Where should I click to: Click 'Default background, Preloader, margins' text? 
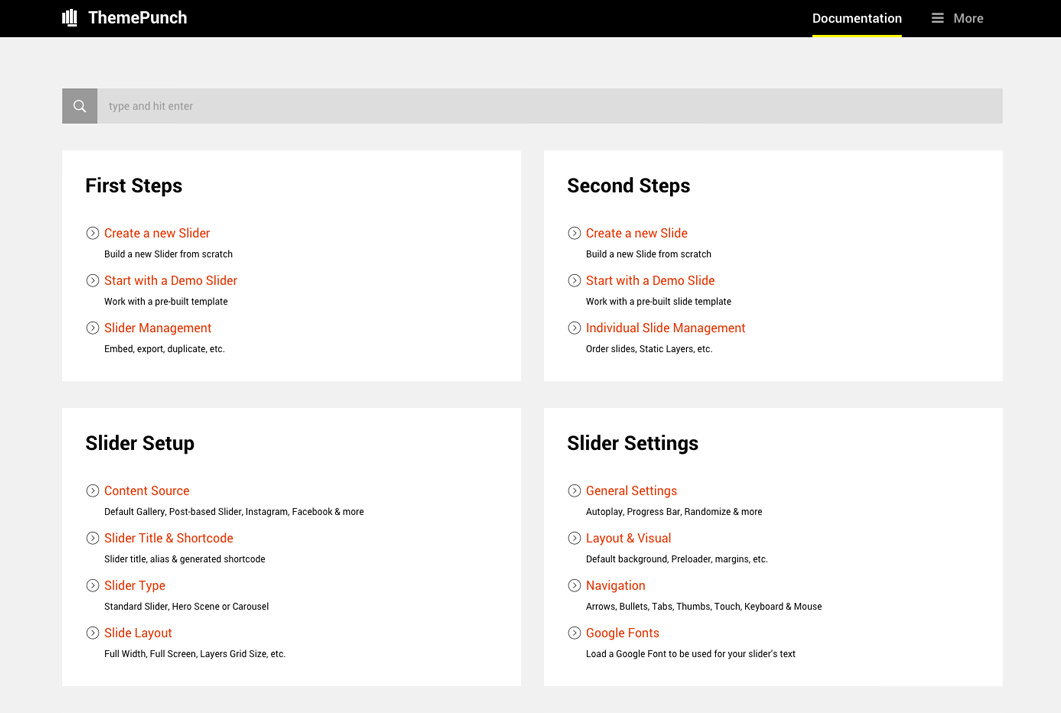677,559
